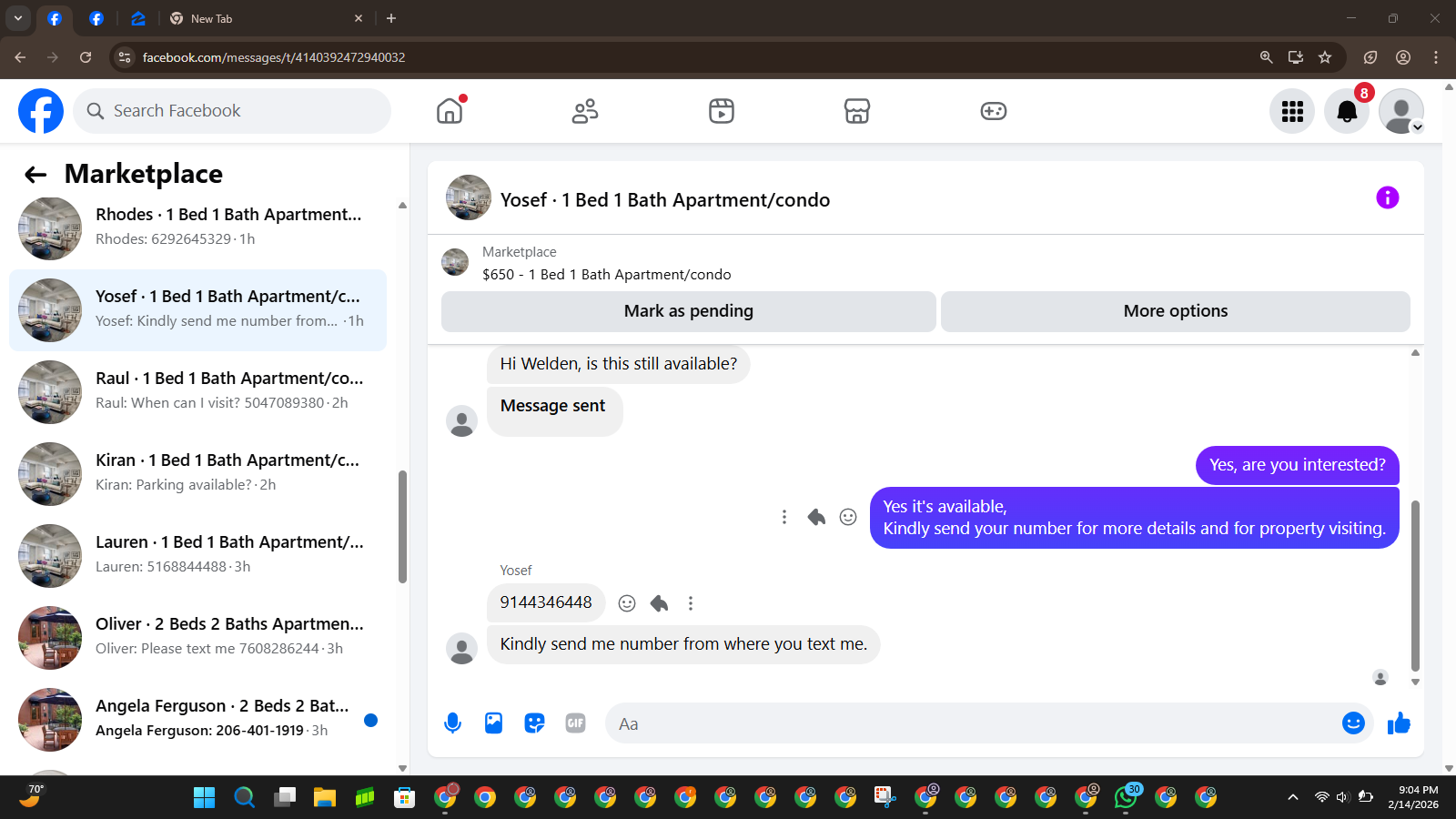This screenshot has width=1456, height=819.
Task: Open Raul conversation
Action: coord(197,392)
